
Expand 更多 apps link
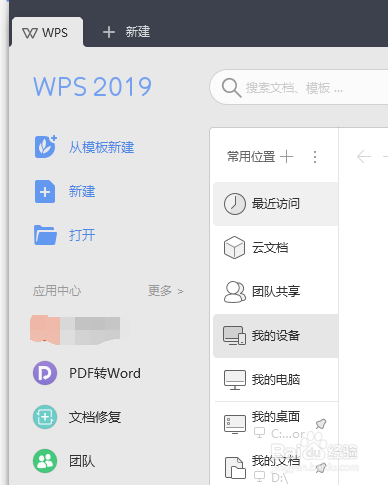pos(166,291)
